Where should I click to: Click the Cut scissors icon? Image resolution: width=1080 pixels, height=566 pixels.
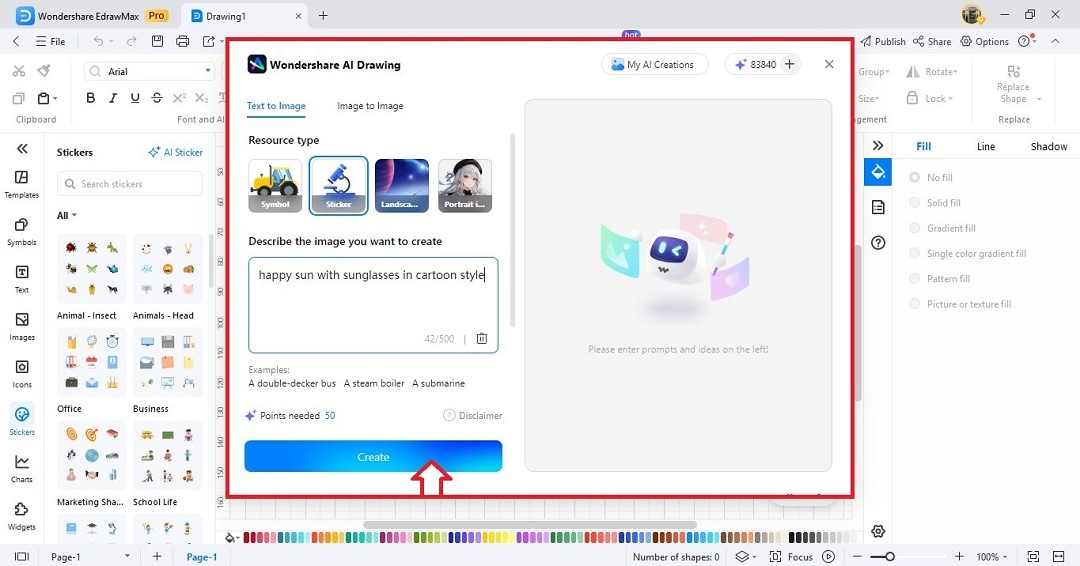[x=19, y=71]
